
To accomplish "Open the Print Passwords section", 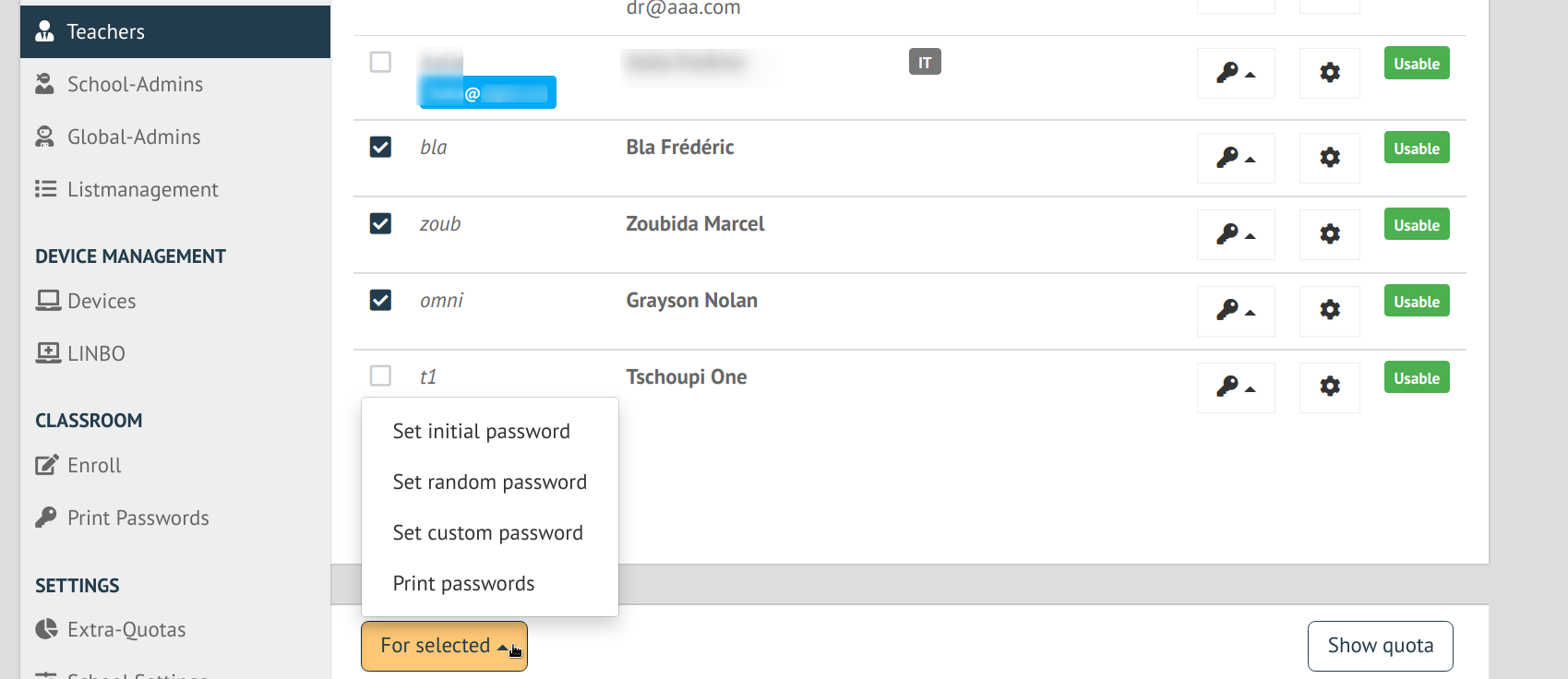I will pos(138,518).
